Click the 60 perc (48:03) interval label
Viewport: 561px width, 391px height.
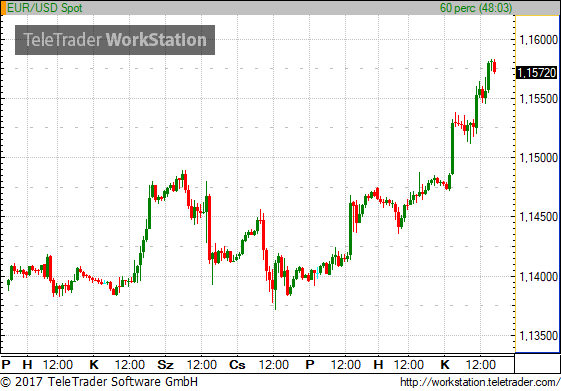[476, 8]
